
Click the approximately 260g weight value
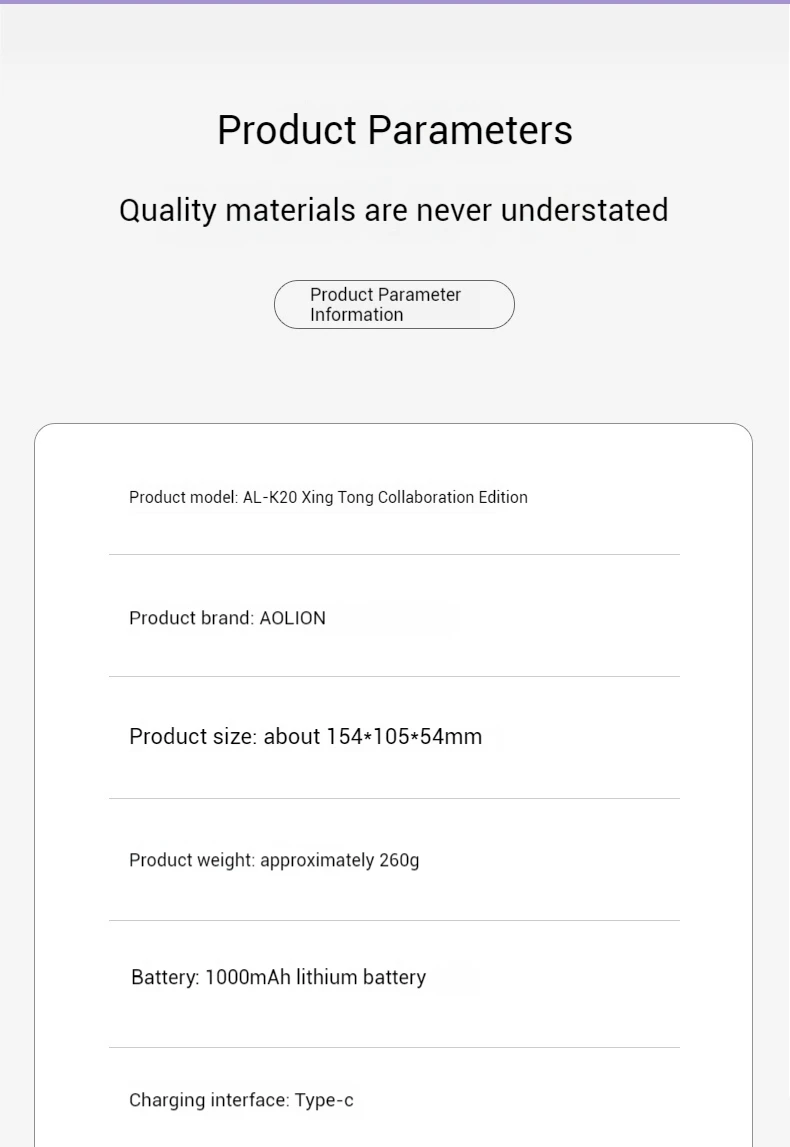pos(339,861)
